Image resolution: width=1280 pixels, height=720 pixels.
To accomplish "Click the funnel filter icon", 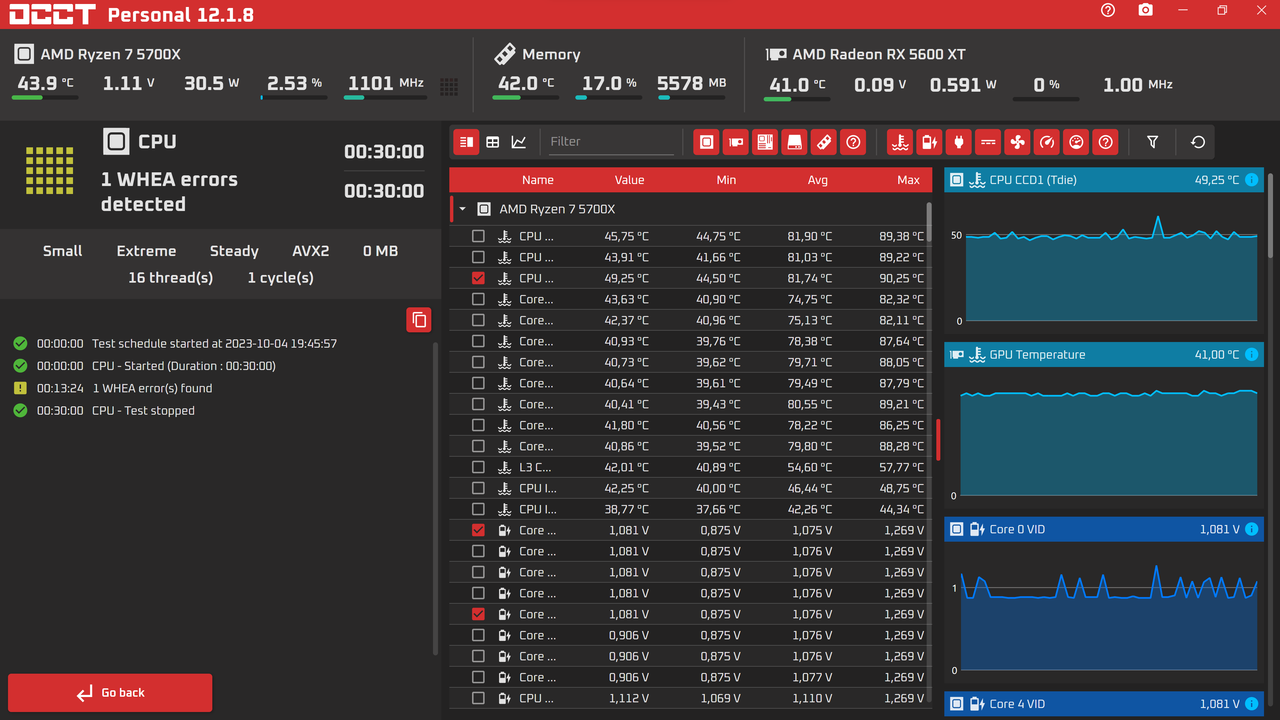I will 1153,142.
